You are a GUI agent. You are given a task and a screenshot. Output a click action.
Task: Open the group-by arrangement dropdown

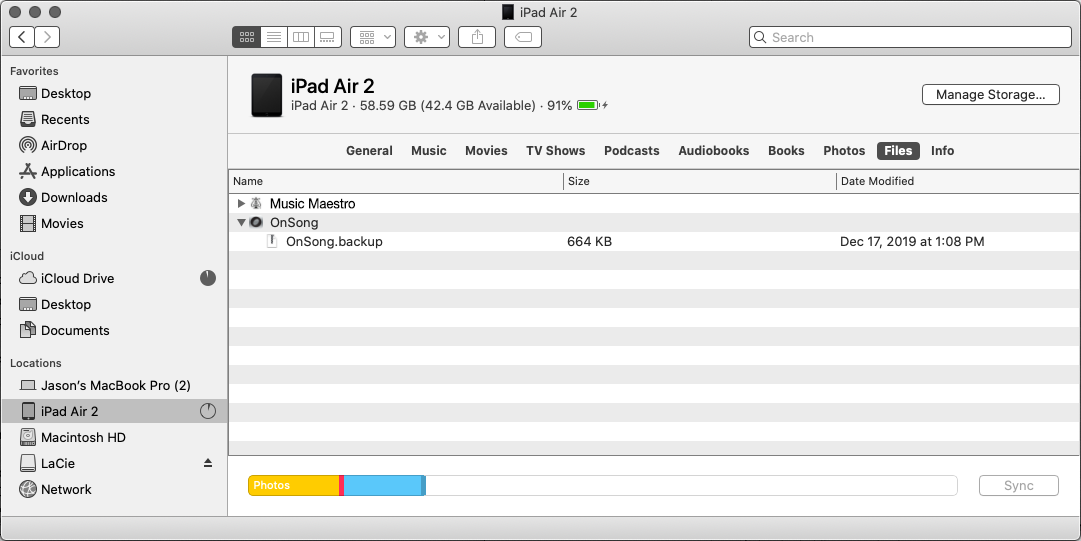point(373,37)
